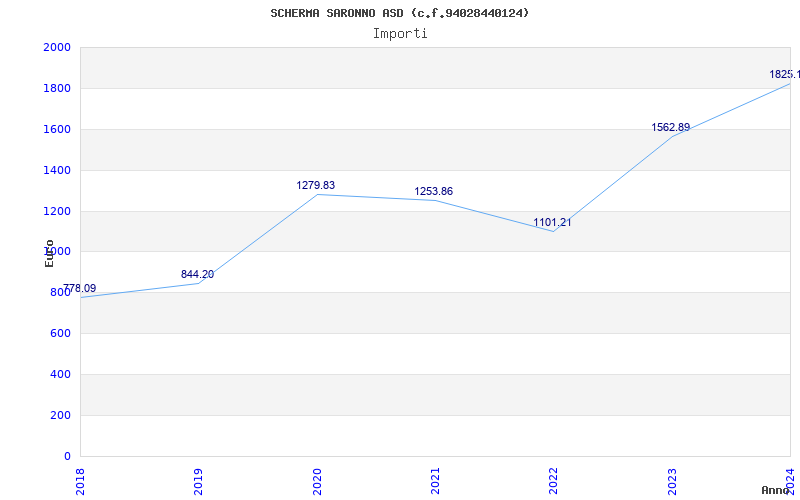The image size is (800, 500).
Task: Select the 1279.83 data label
Action: pos(316,185)
